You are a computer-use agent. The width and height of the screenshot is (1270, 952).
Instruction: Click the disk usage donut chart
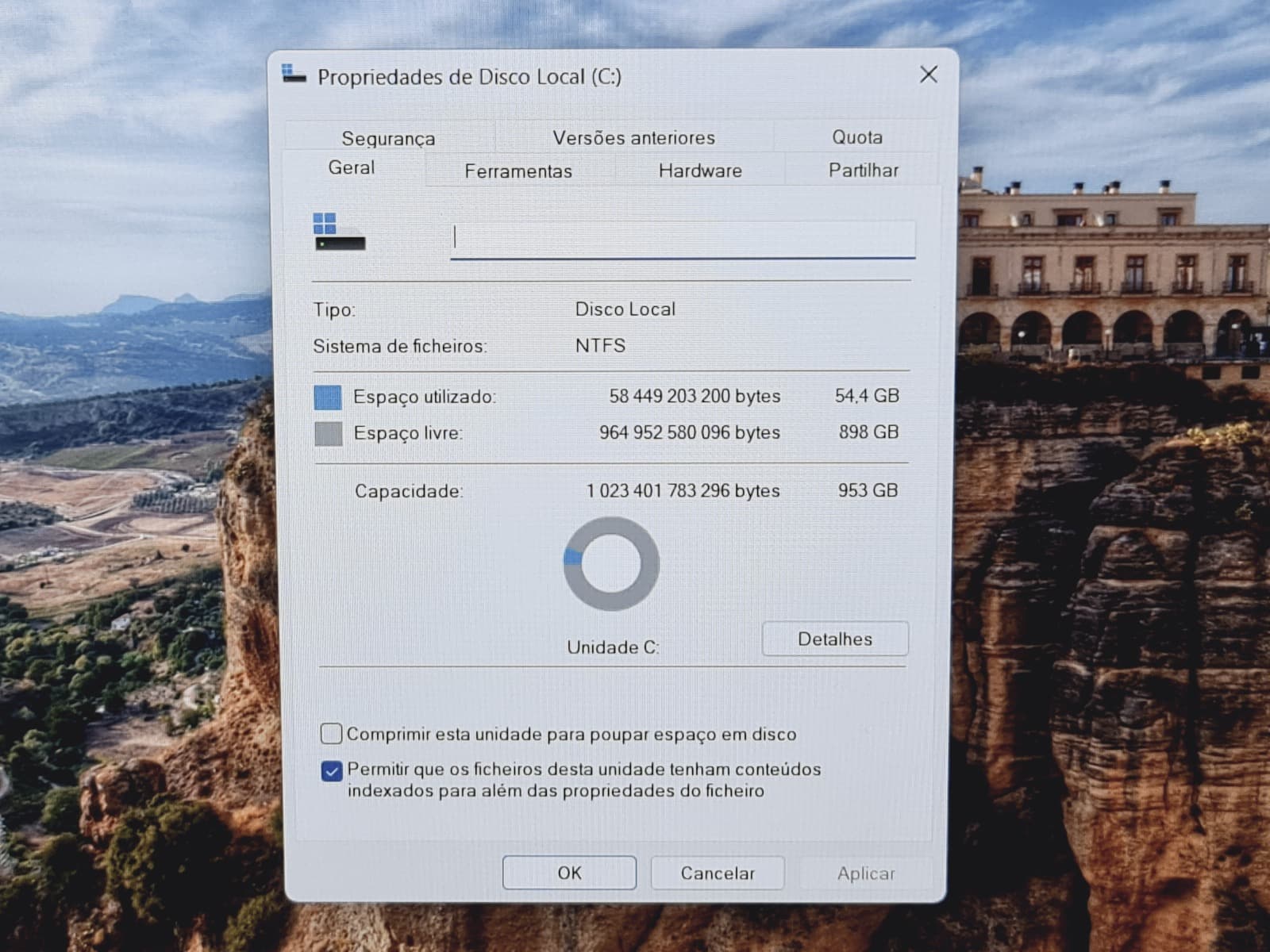coord(611,564)
